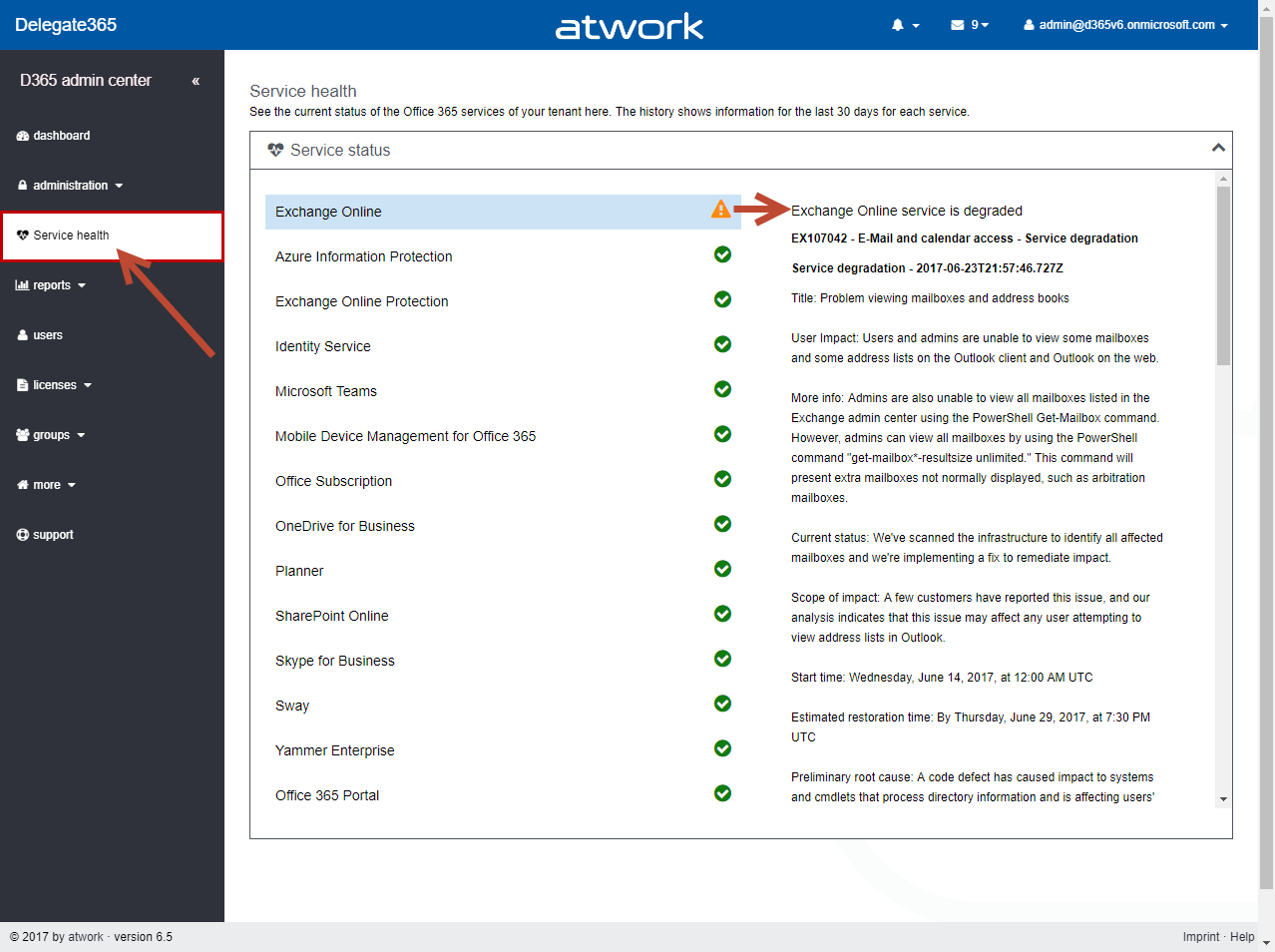Click the details pane scrollbar down arrow
Screen dimensions: 1275x952
(1223, 799)
